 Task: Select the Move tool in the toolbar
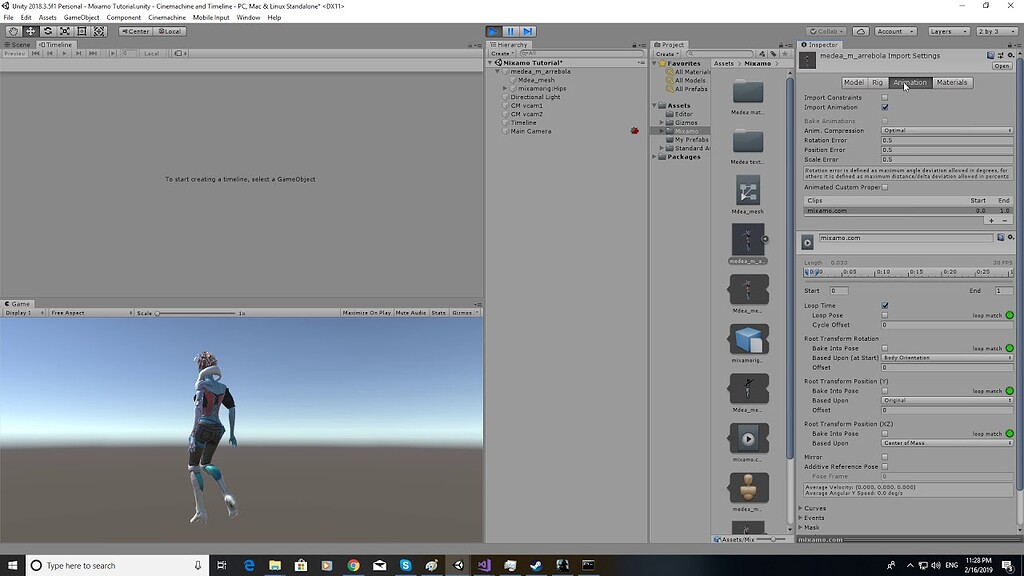click(x=29, y=31)
